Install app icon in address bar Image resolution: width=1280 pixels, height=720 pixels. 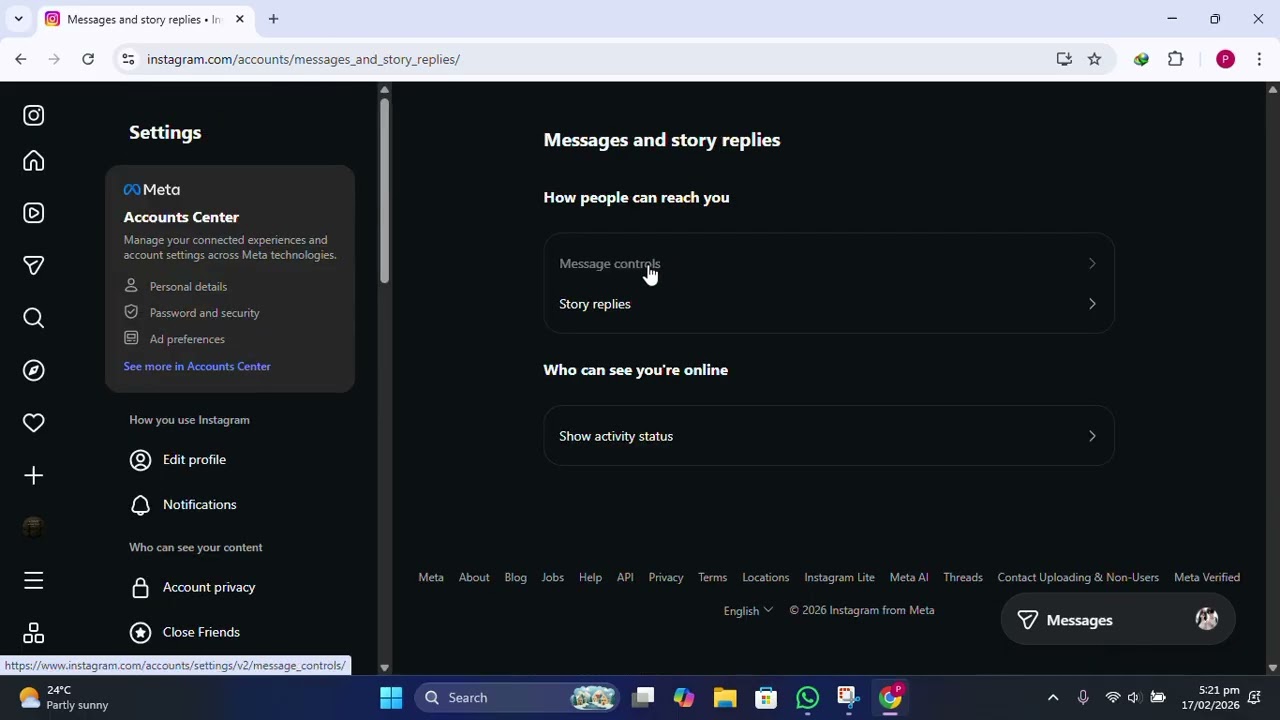(x=1064, y=59)
